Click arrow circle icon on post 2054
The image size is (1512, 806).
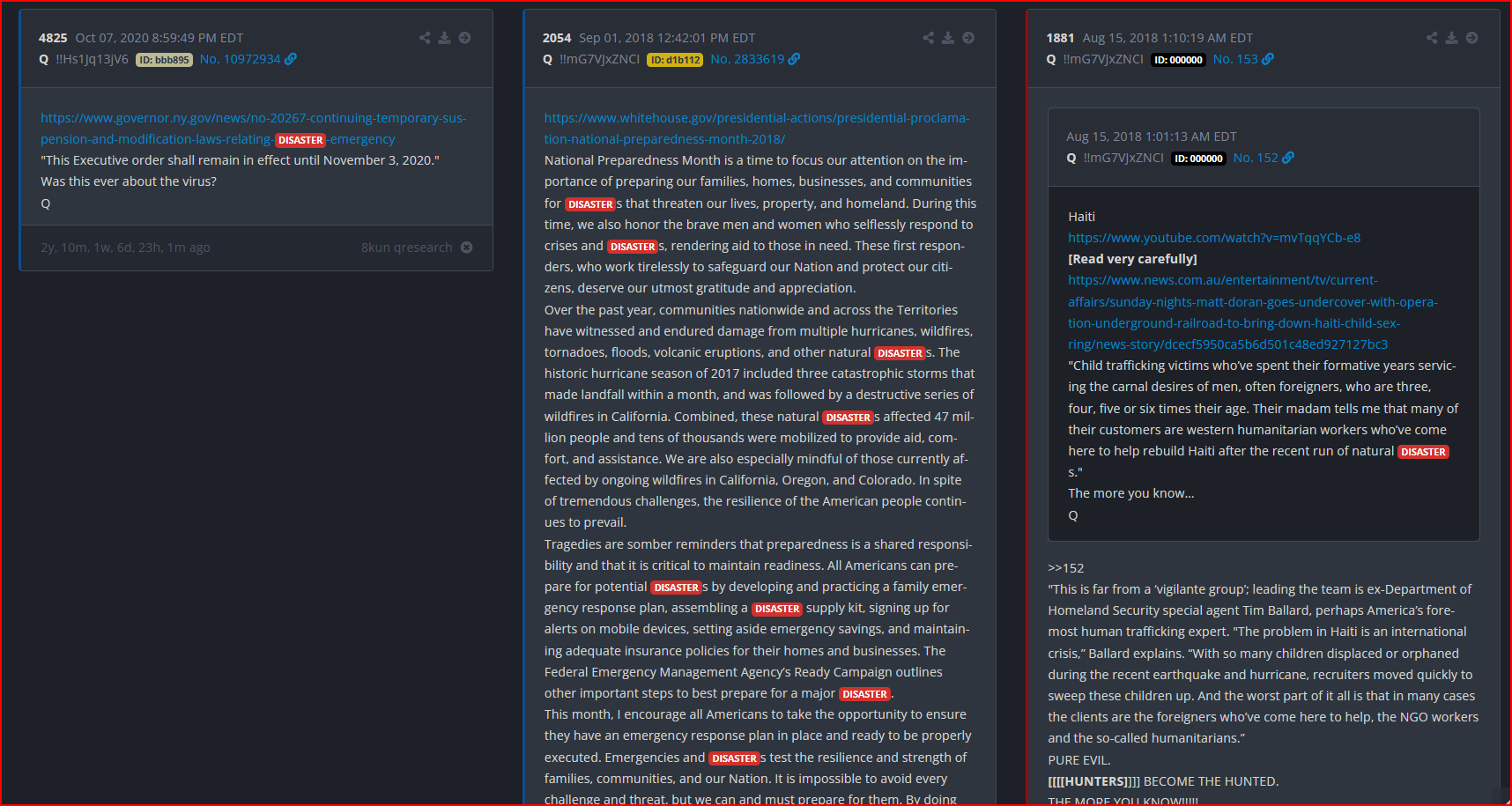pos(968,38)
